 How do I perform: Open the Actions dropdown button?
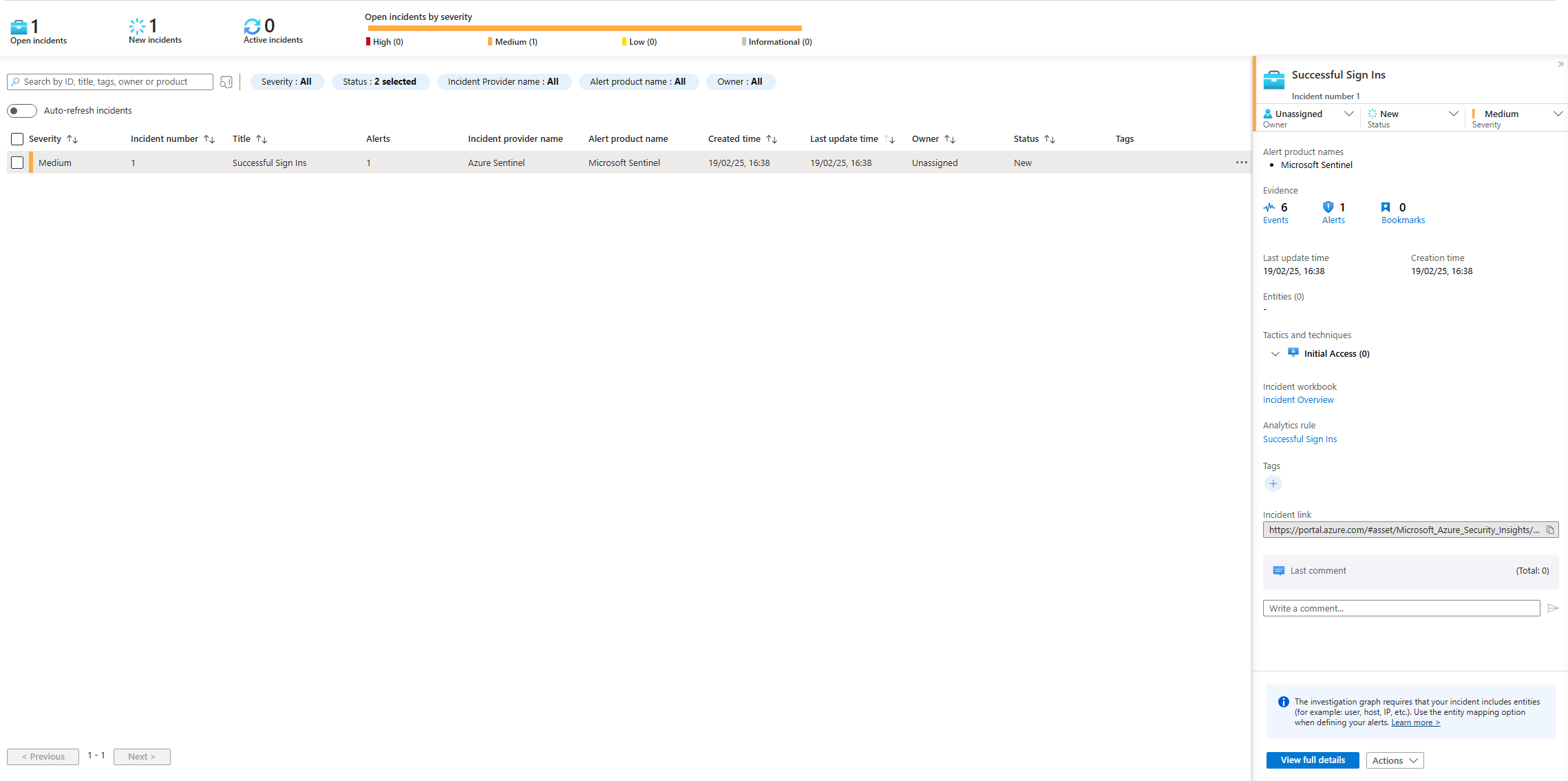pyautogui.click(x=1395, y=760)
